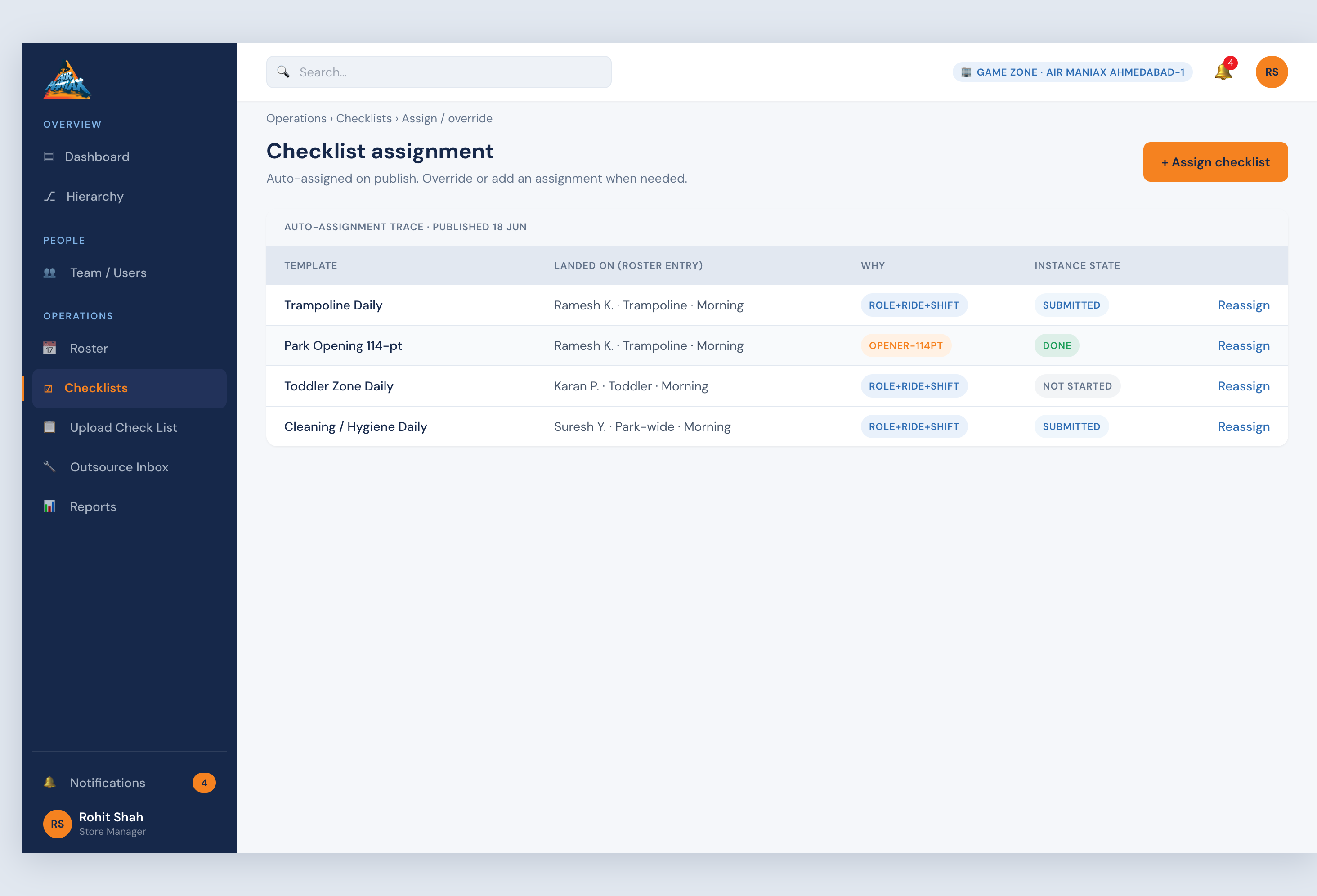Click the Game Zone Air Maniax Ahmedabad-1 chip
This screenshot has height=896, width=1317.
[x=1072, y=72]
